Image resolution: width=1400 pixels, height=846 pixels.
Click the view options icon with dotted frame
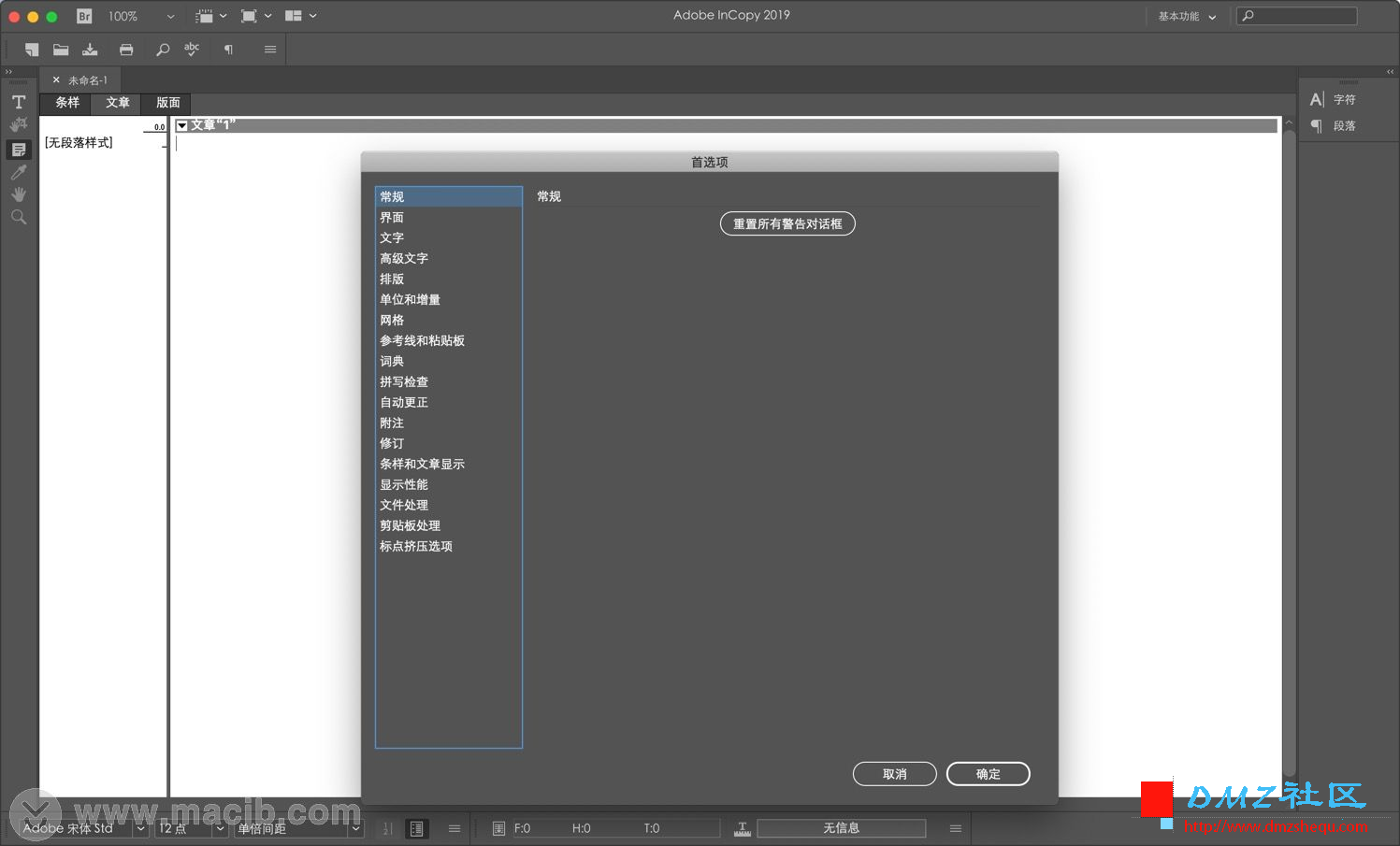coord(204,16)
